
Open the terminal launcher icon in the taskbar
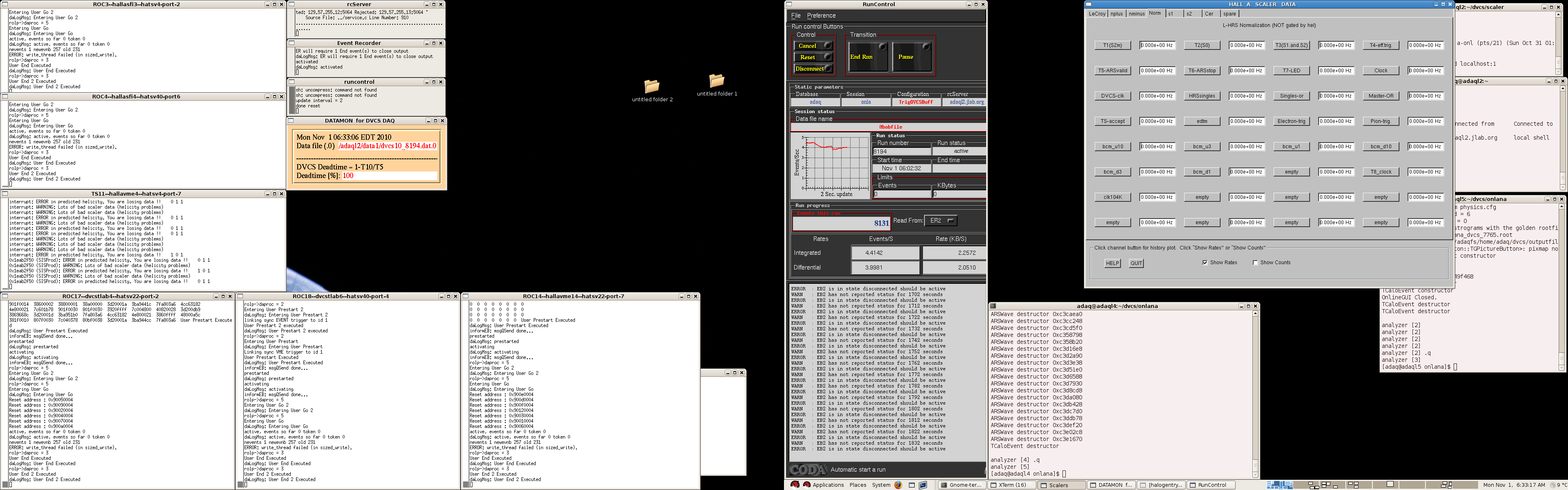(x=923, y=485)
